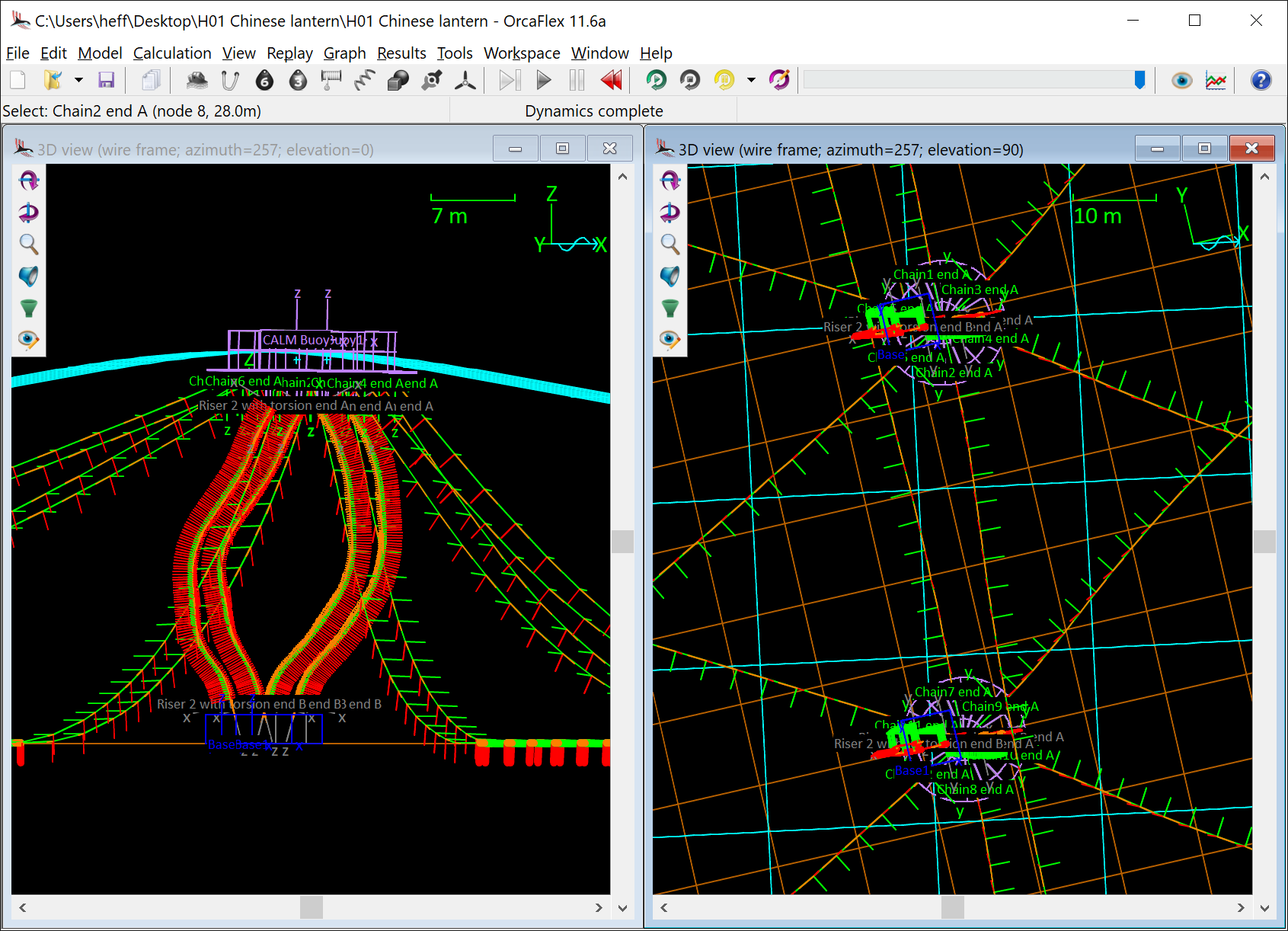
Task: Select the winch tool icon
Action: tap(331, 80)
